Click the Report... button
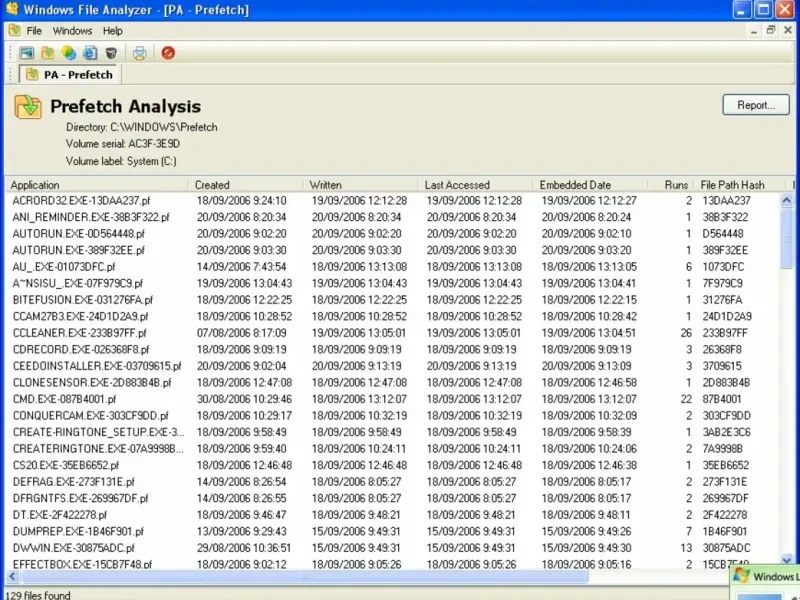The height and width of the screenshot is (600, 800). [x=756, y=105]
